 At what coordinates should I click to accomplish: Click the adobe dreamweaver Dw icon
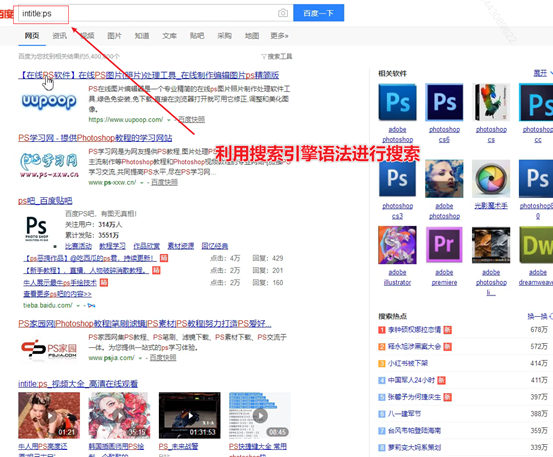tap(536, 245)
